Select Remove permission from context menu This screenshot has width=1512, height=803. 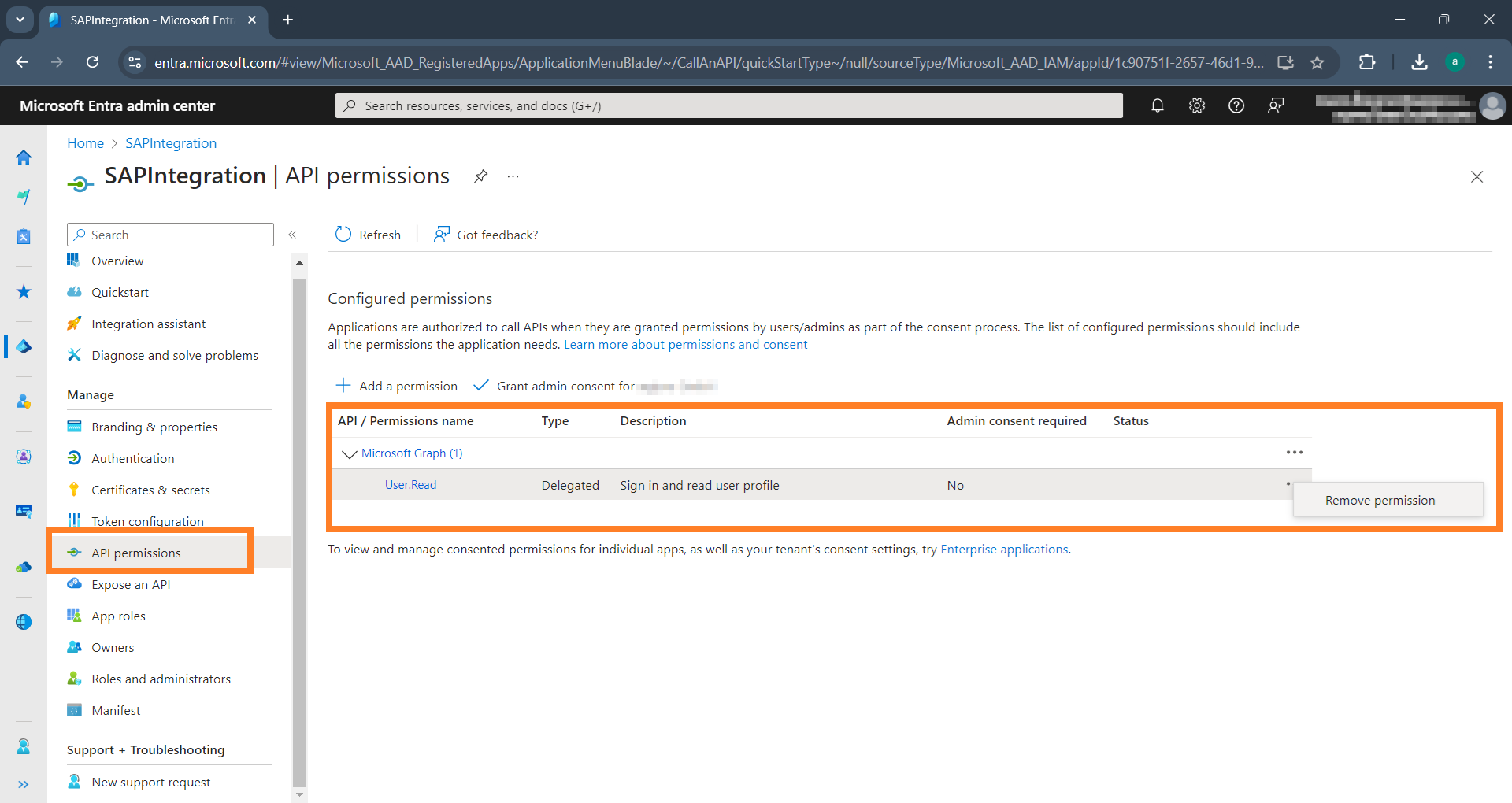1388,500
